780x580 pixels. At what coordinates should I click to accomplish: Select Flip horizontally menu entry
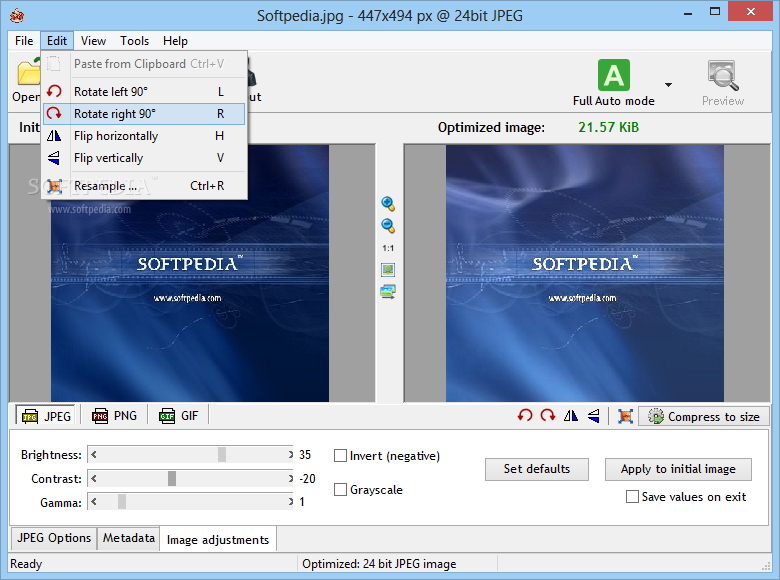pyautogui.click(x=144, y=136)
